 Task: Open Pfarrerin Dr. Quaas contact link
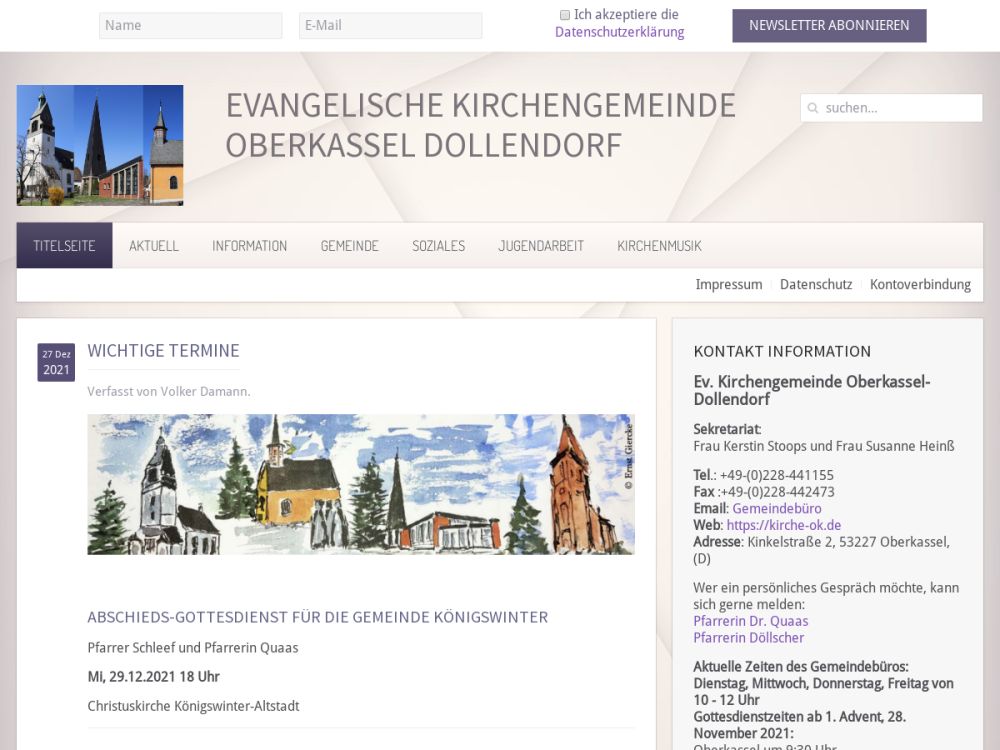750,621
